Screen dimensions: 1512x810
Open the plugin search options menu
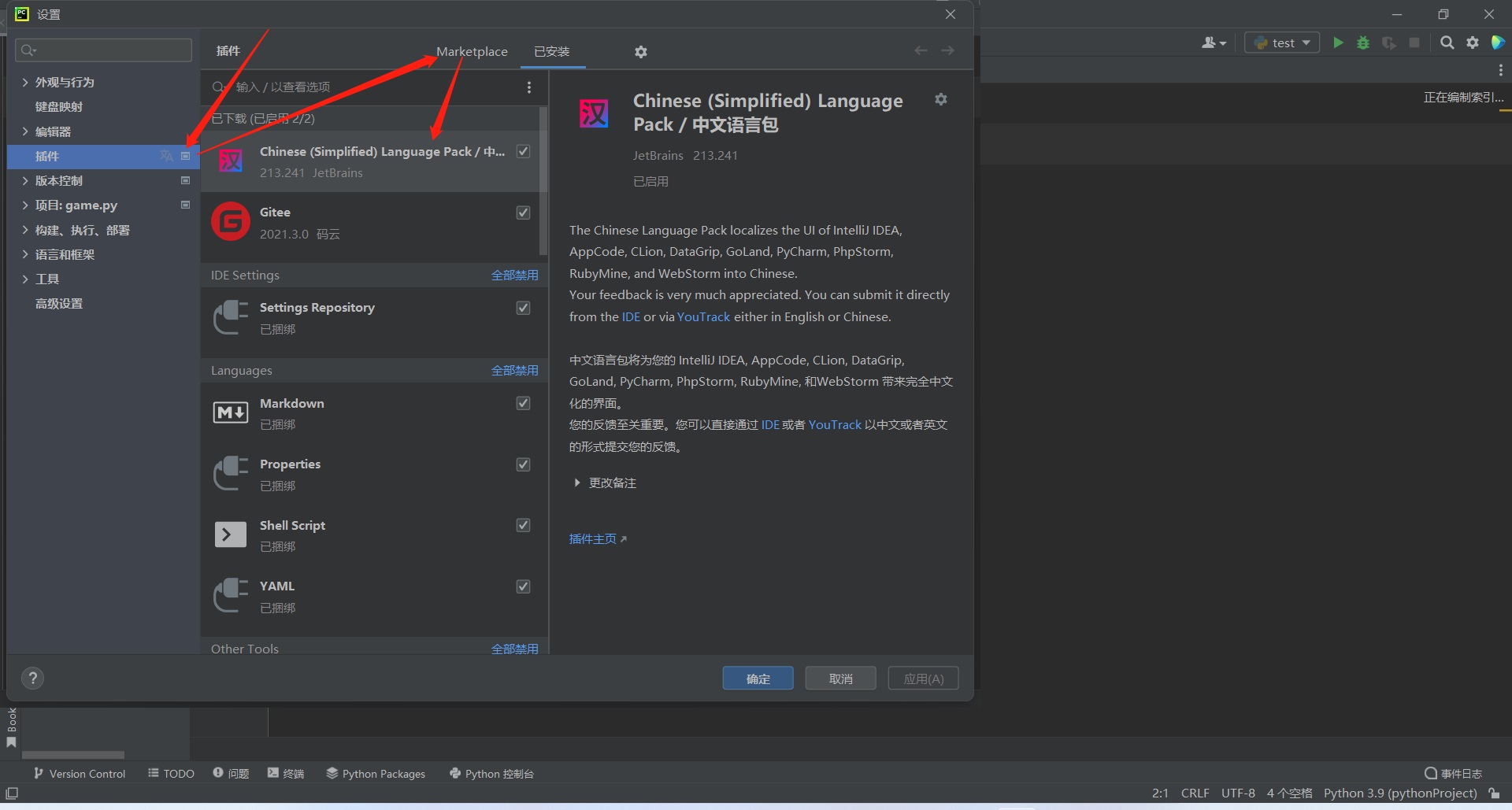point(529,87)
